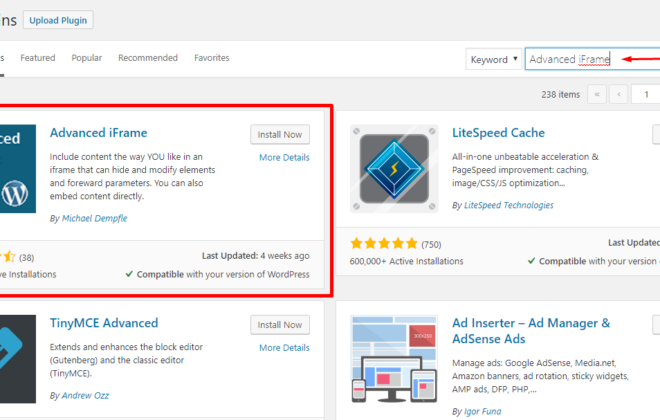Screen dimensions: 660x420
Task: Open the TinyMCE Advanced plugin title
Action: [x=104, y=323]
